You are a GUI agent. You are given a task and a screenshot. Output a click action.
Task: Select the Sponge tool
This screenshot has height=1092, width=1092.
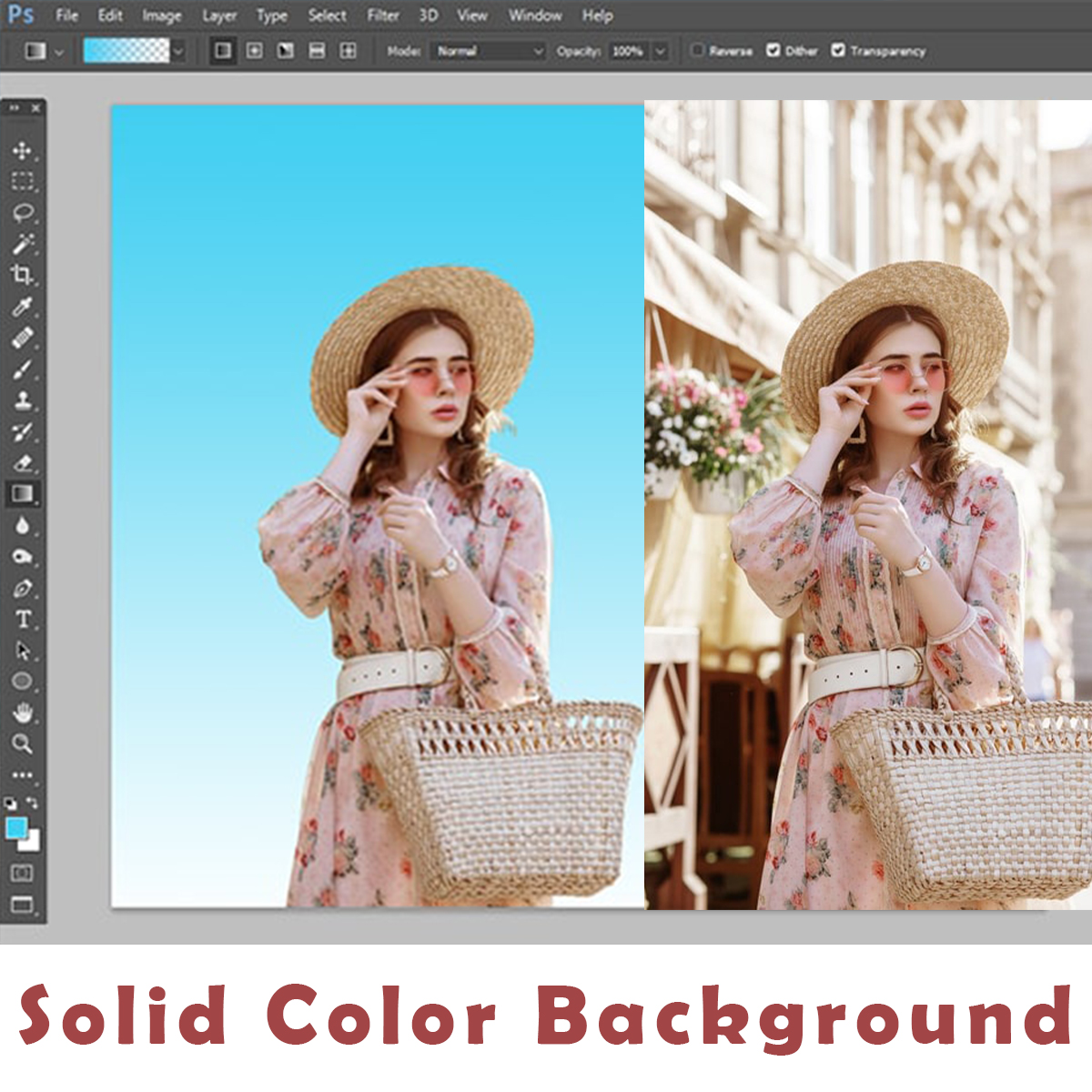point(22,557)
